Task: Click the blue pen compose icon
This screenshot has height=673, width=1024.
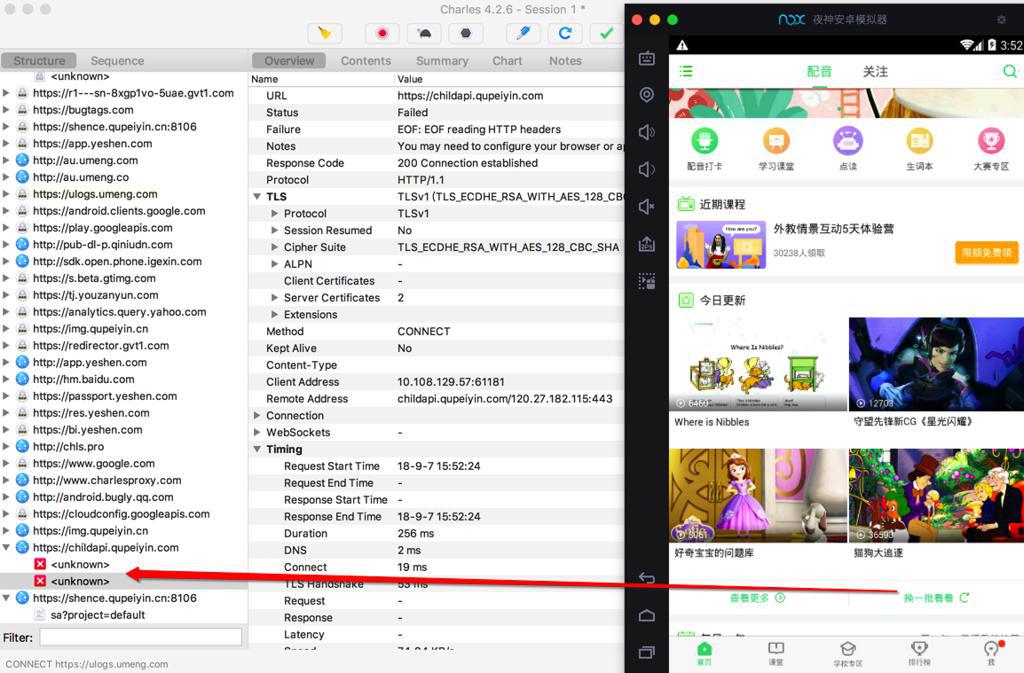Action: tap(523, 33)
